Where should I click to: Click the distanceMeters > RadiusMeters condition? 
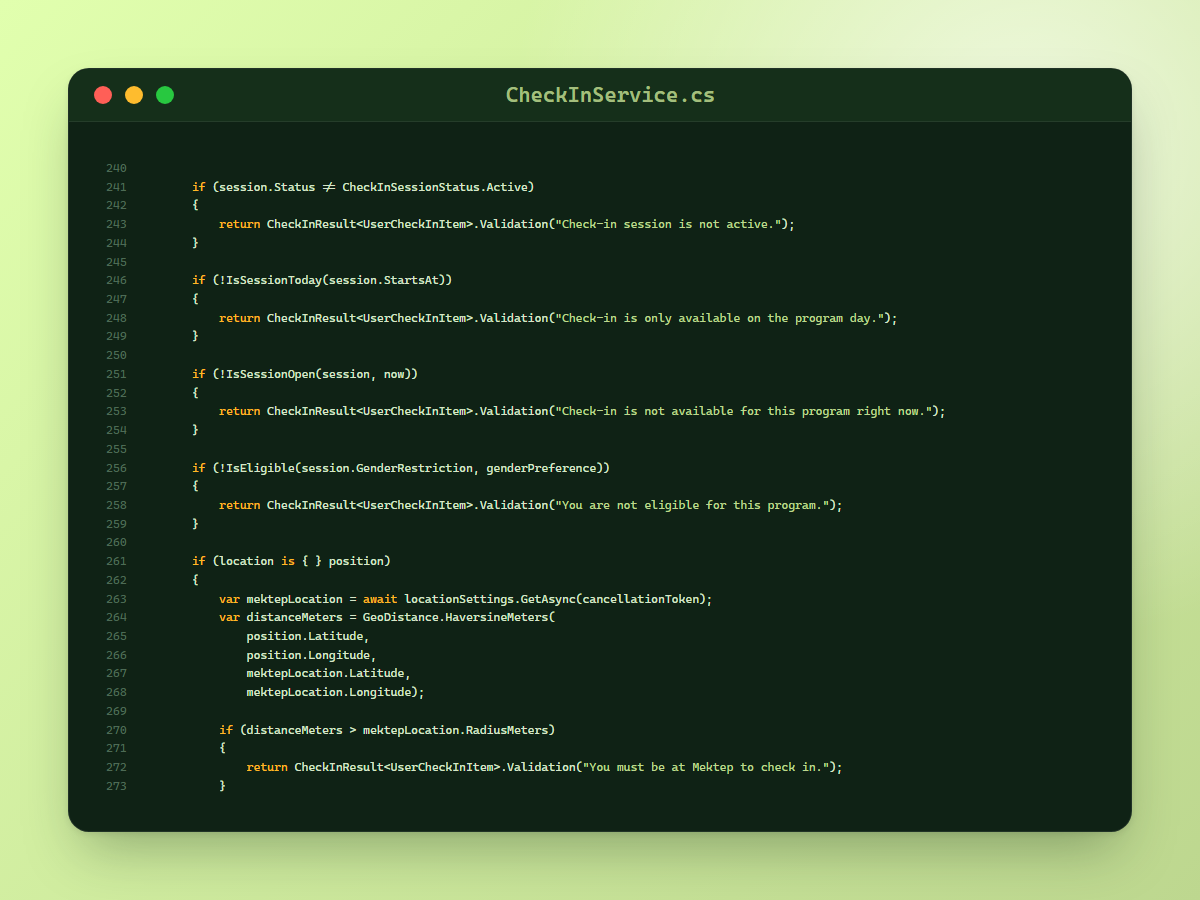pos(397,730)
